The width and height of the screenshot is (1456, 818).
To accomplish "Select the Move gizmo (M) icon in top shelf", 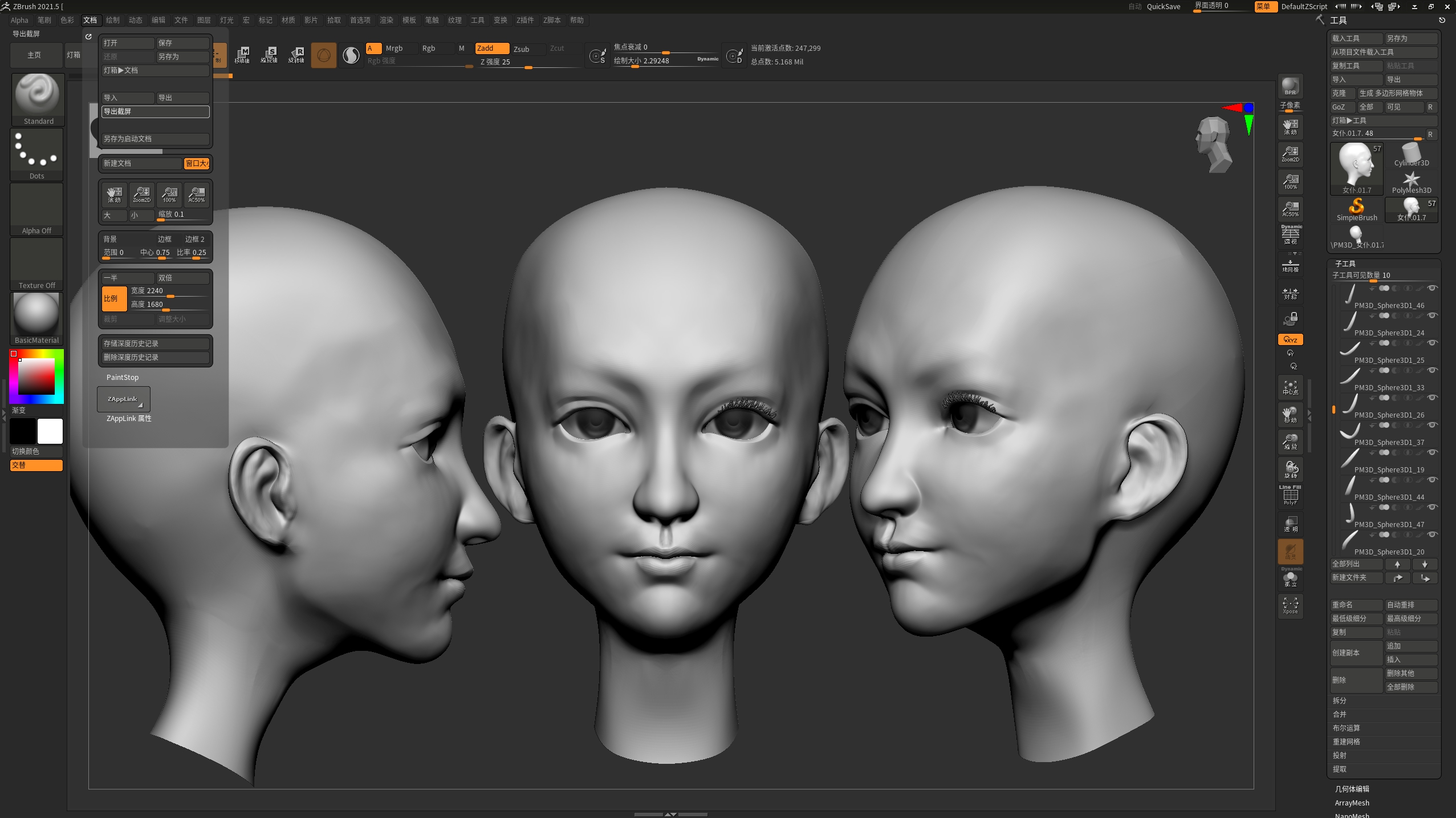I will coord(242,55).
